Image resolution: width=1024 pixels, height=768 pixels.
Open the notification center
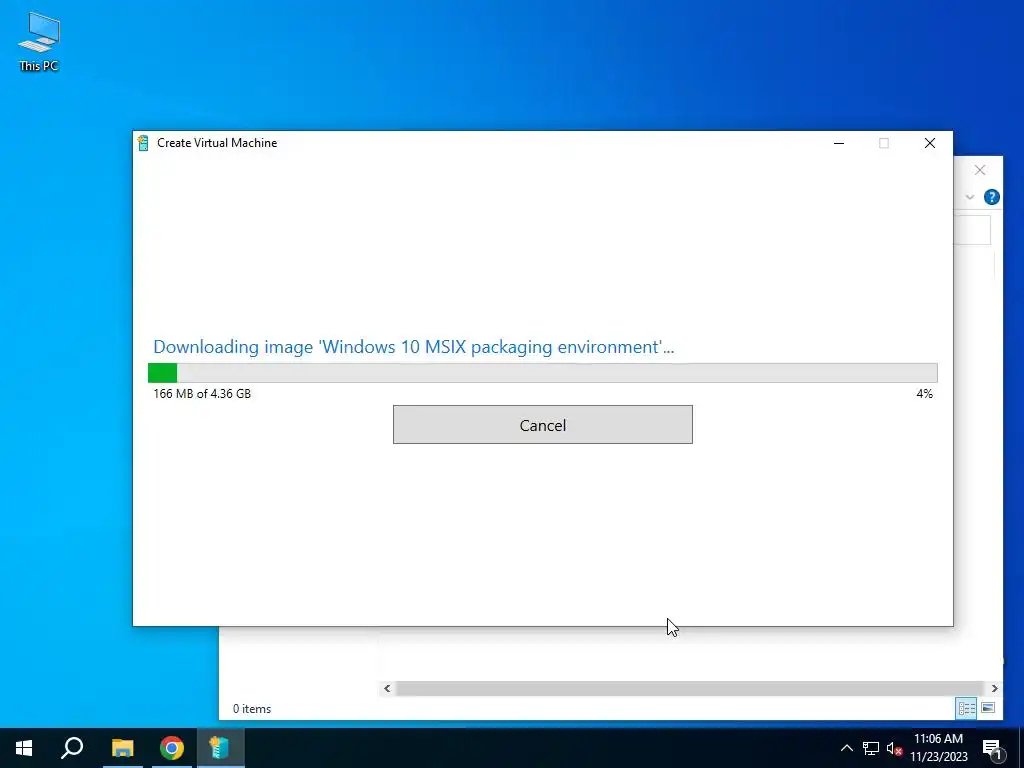tap(992, 748)
